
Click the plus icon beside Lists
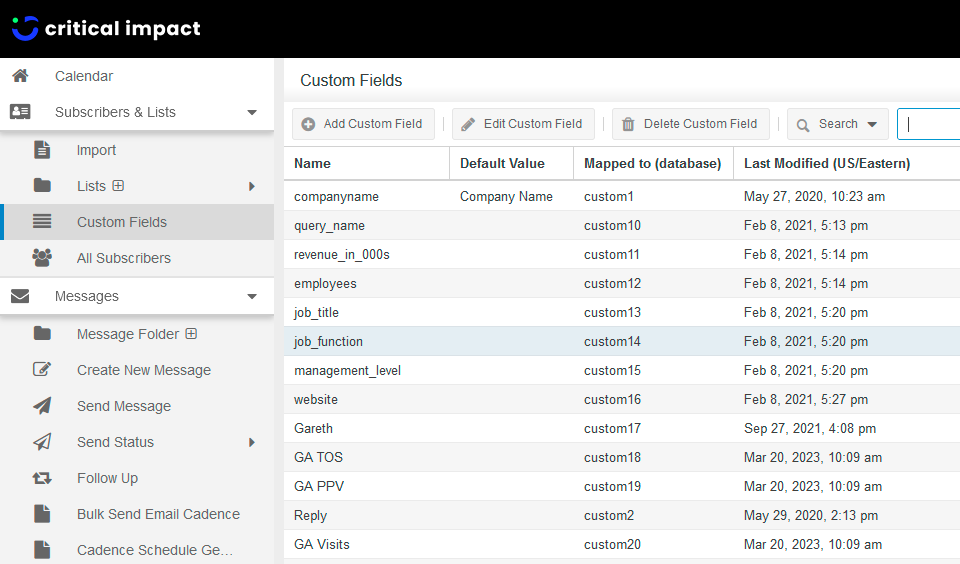click(118, 186)
